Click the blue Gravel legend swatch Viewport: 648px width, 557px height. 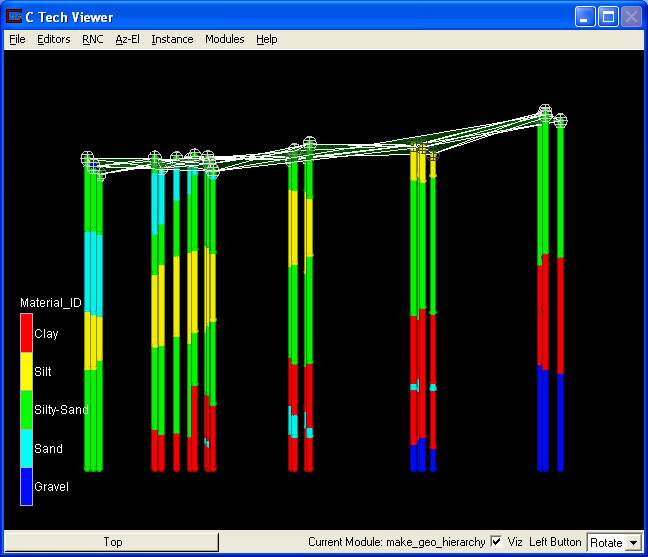coord(26,486)
